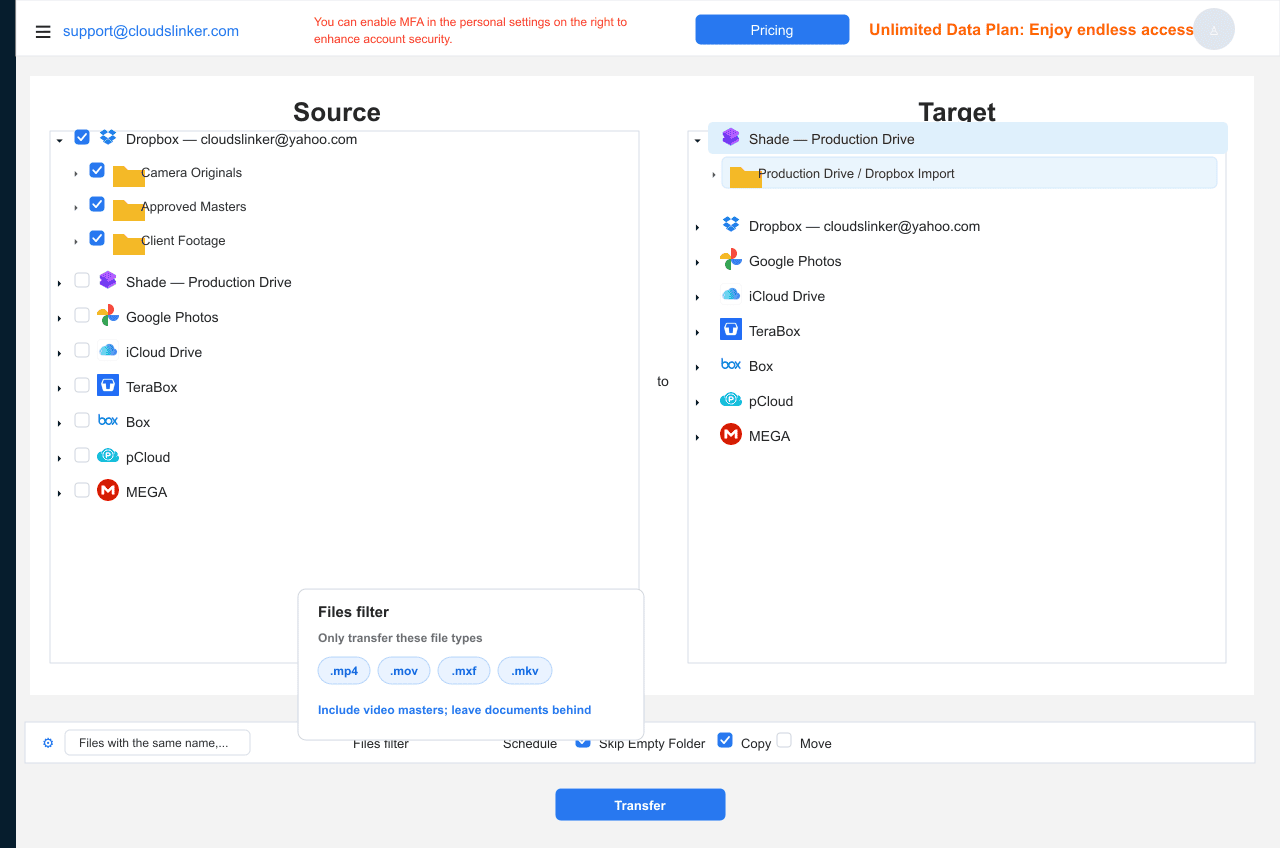Click "Include video masters; leave documents behind"
Screen dimensions: 1280x848
(x=454, y=710)
